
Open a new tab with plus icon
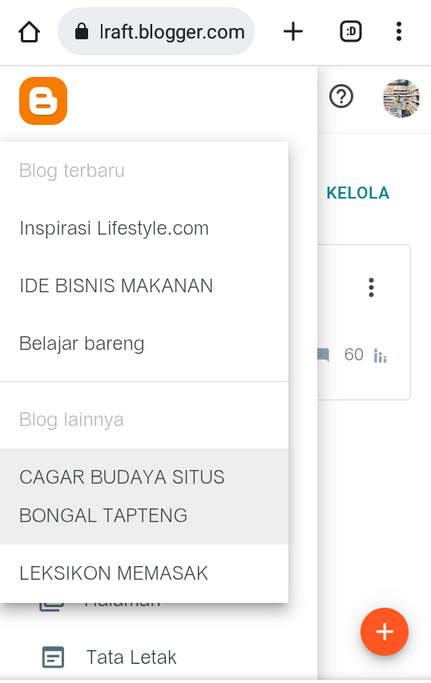pyautogui.click(x=293, y=32)
